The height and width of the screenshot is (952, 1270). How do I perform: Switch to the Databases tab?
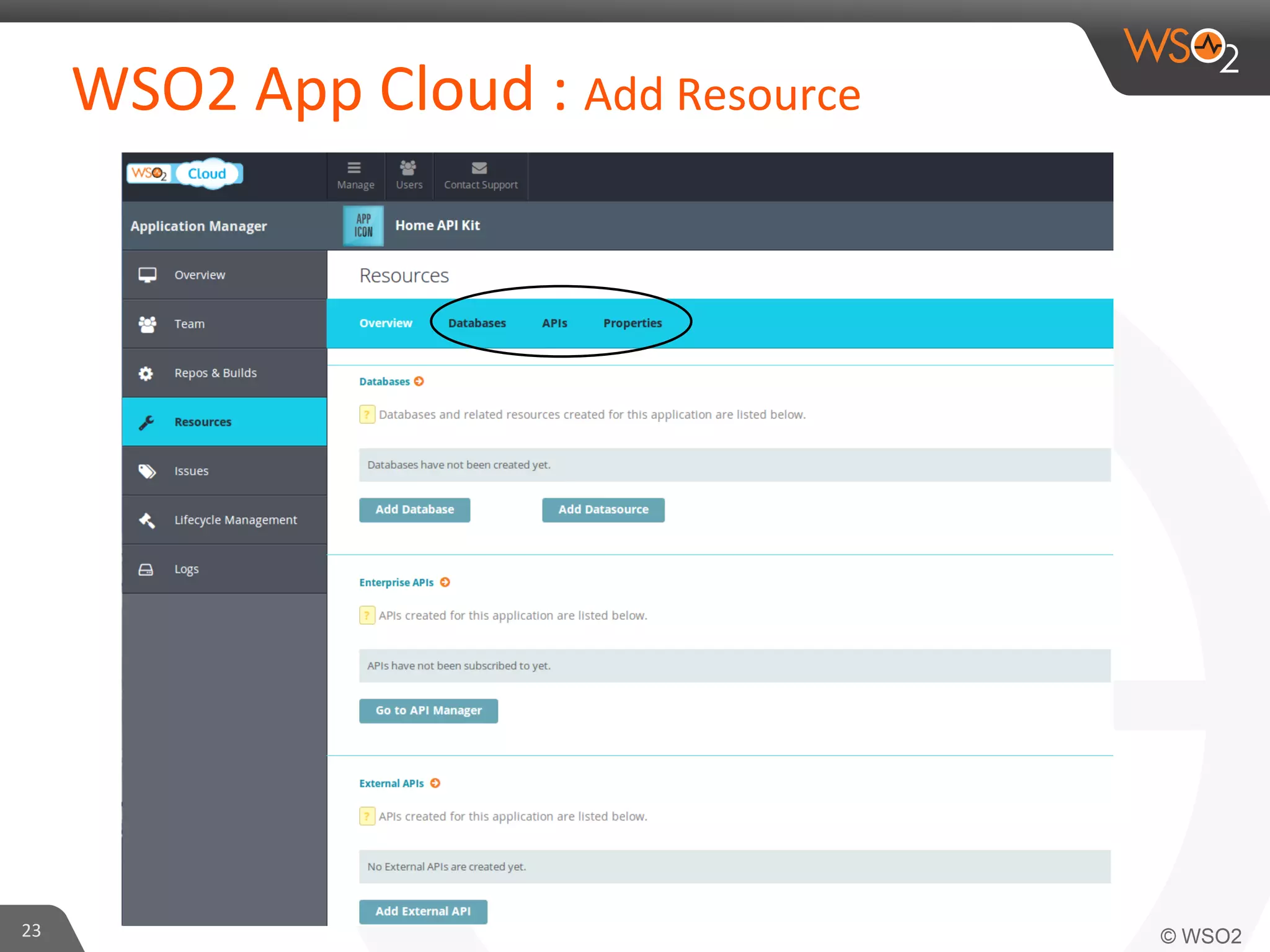[477, 323]
